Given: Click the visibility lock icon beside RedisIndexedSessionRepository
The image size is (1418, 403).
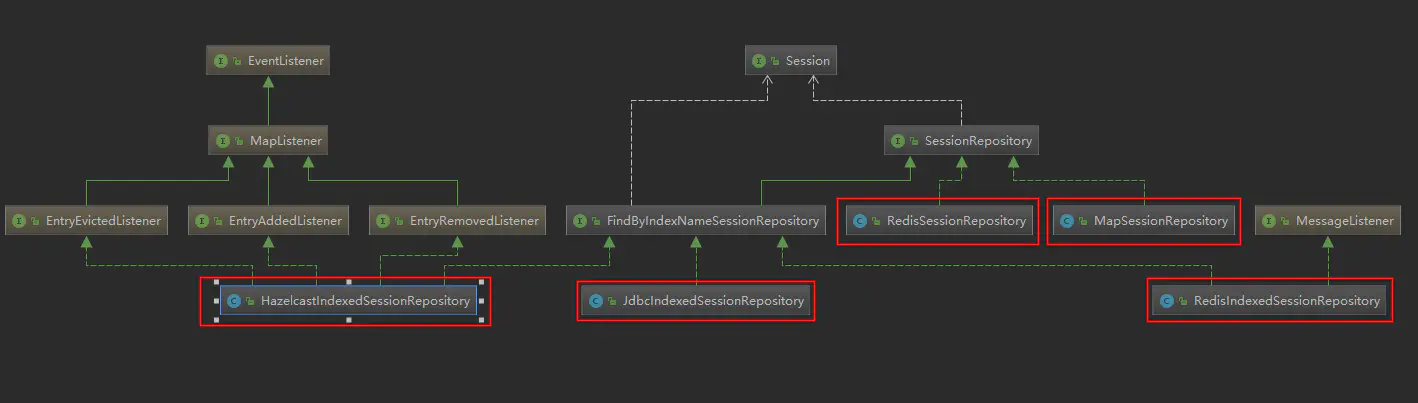Looking at the screenshot, I should (1183, 301).
